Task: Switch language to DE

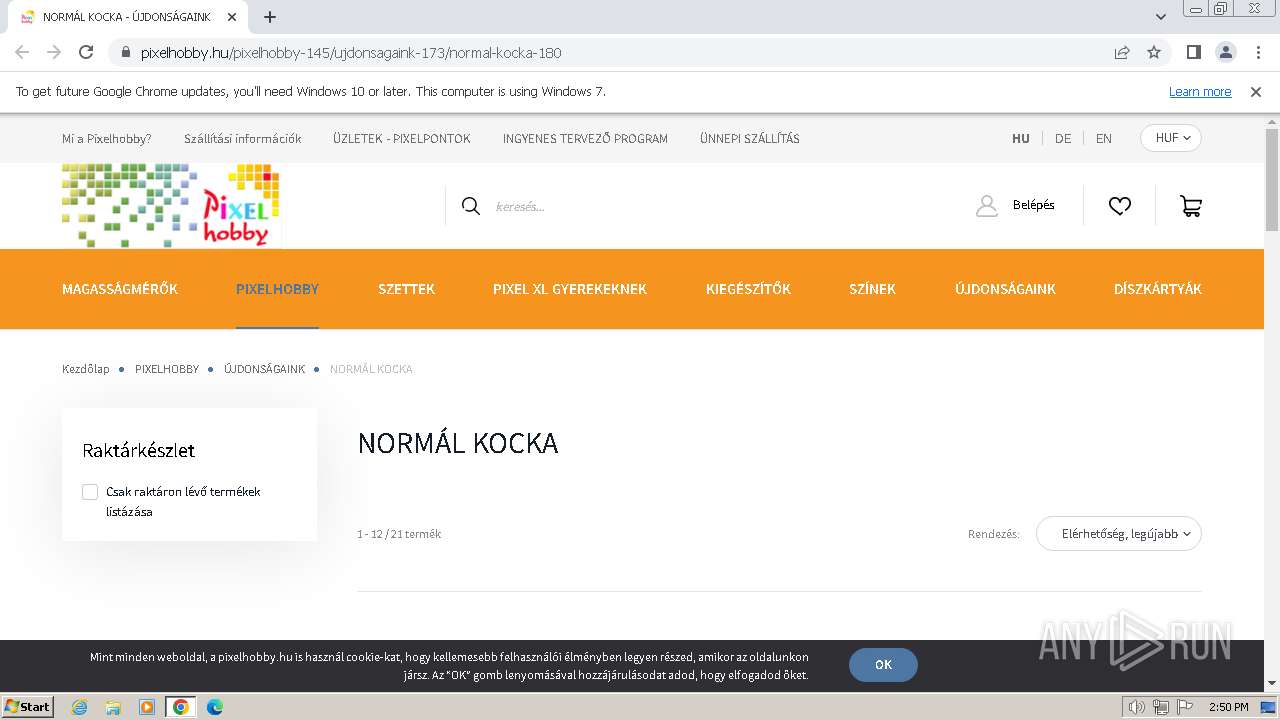Action: pyautogui.click(x=1063, y=139)
